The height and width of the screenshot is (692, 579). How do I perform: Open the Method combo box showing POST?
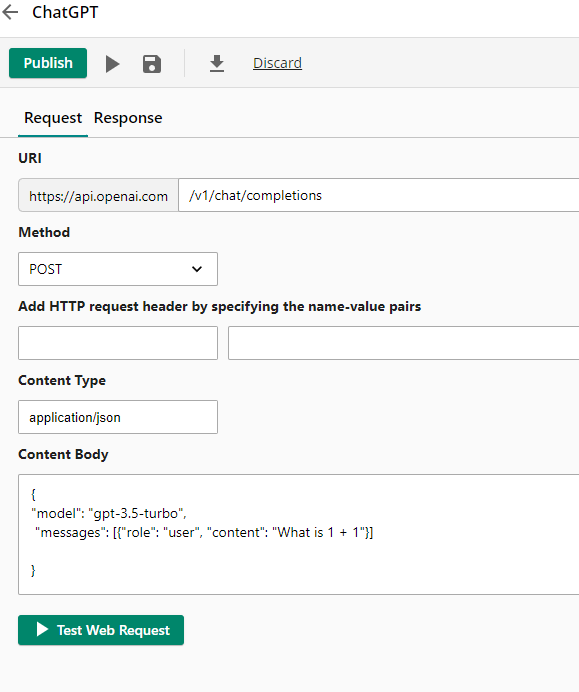tap(118, 269)
